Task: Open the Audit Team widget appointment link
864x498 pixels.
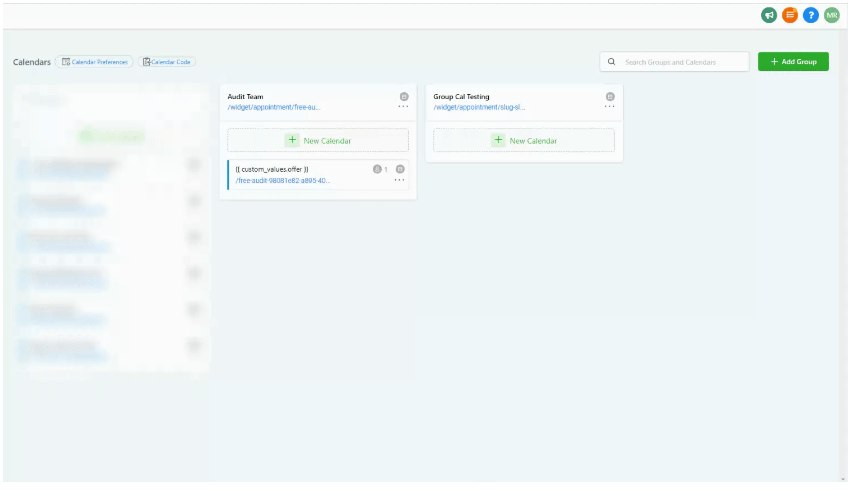Action: pos(274,107)
